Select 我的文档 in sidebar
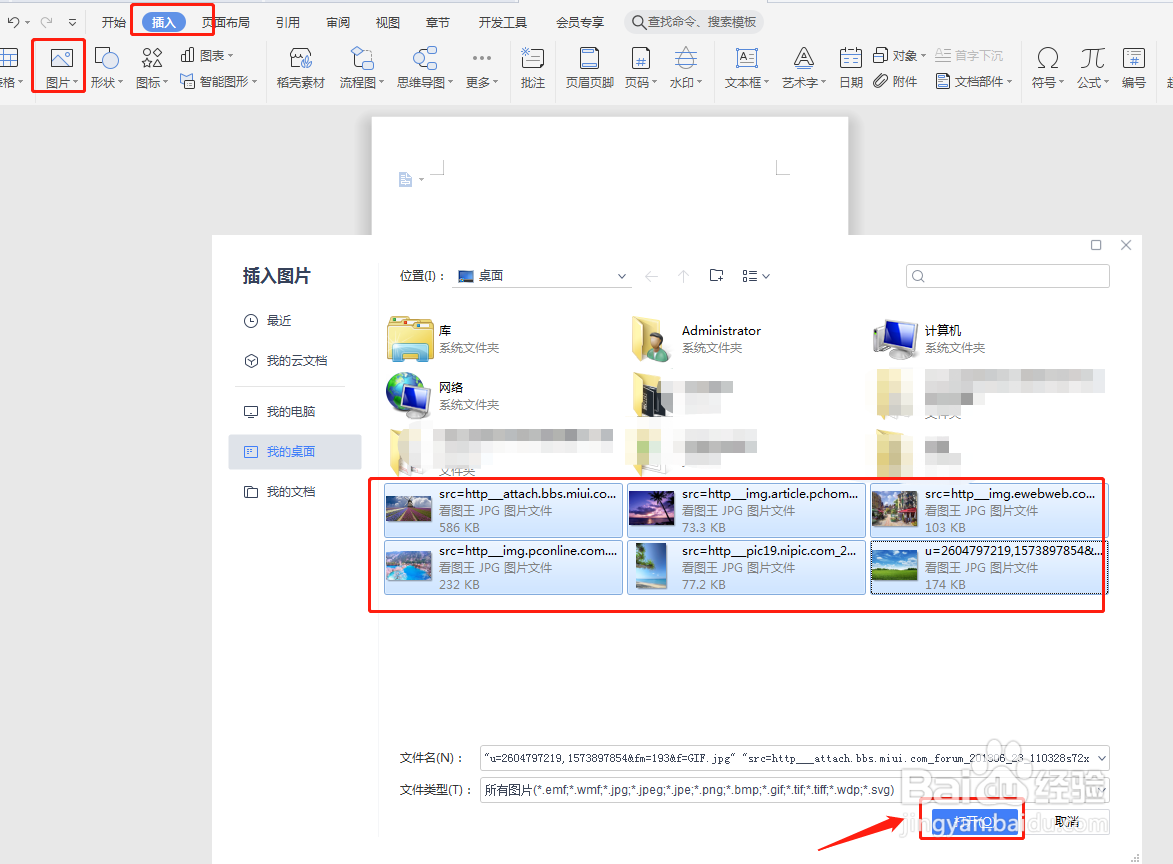This screenshot has width=1173, height=864. (280, 491)
